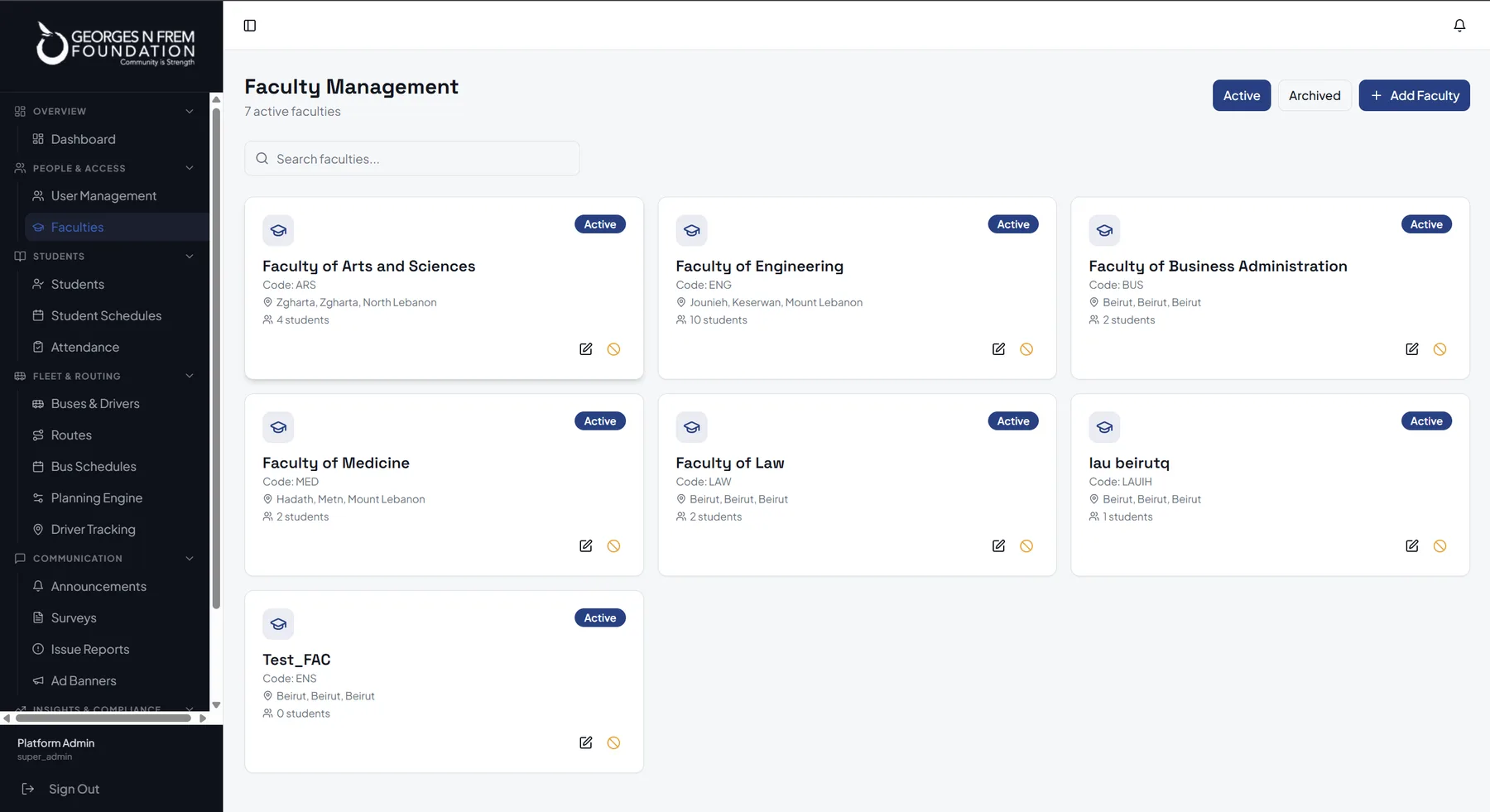The height and width of the screenshot is (812, 1490).
Task: Archive Faculty of Arts and Sciences
Action: tap(613, 349)
